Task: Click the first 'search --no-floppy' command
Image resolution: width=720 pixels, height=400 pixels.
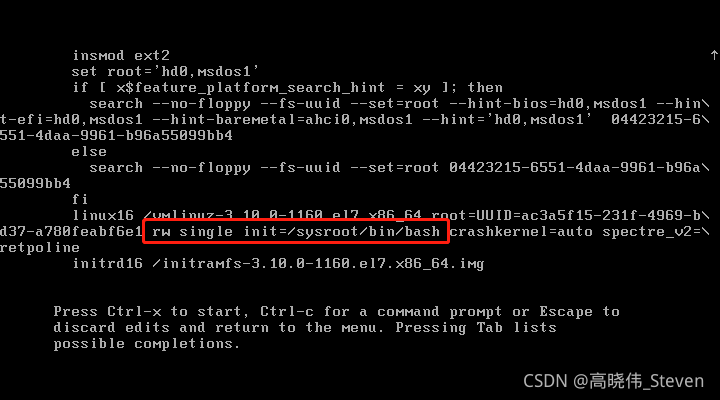Action: 169,104
